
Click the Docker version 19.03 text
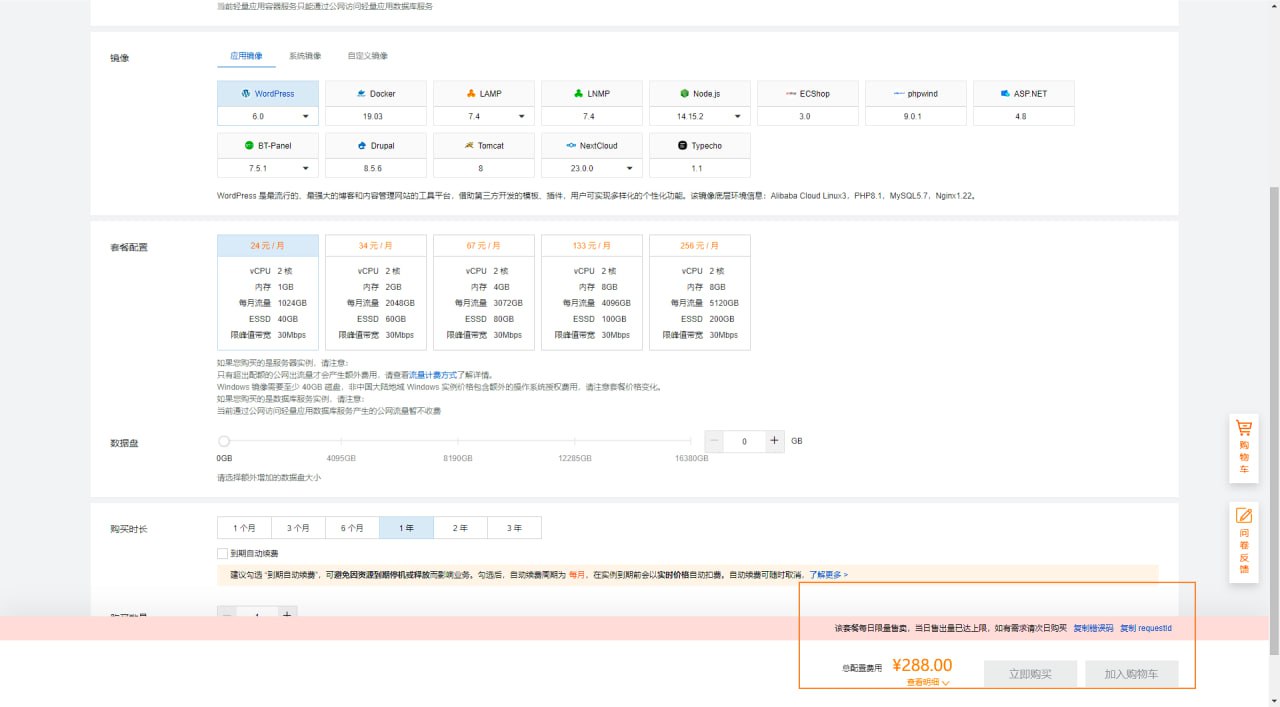point(373,116)
